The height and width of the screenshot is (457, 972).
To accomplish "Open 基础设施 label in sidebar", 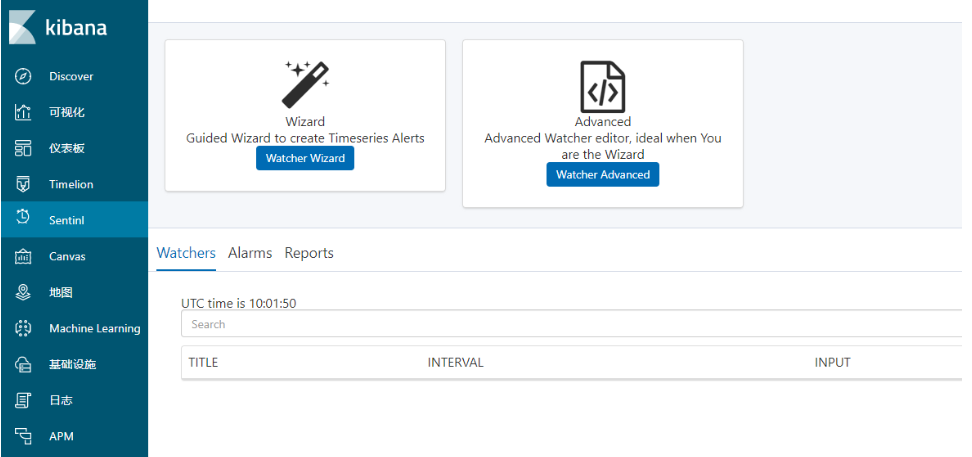I will [x=73, y=364].
